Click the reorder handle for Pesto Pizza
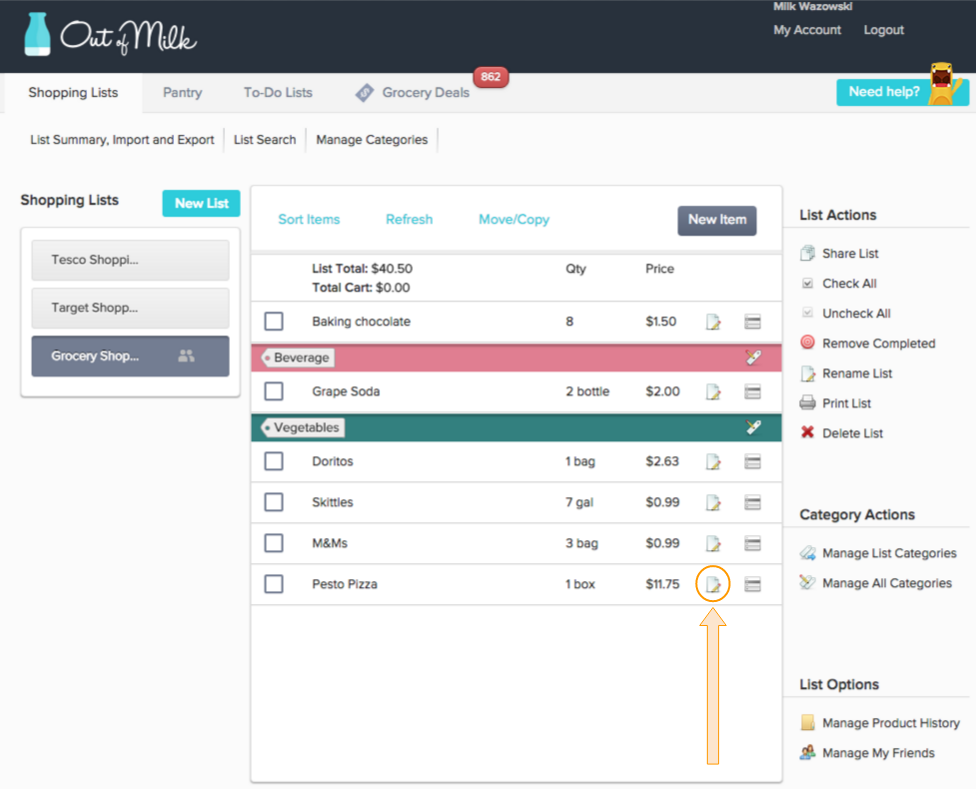976x789 pixels. click(753, 584)
